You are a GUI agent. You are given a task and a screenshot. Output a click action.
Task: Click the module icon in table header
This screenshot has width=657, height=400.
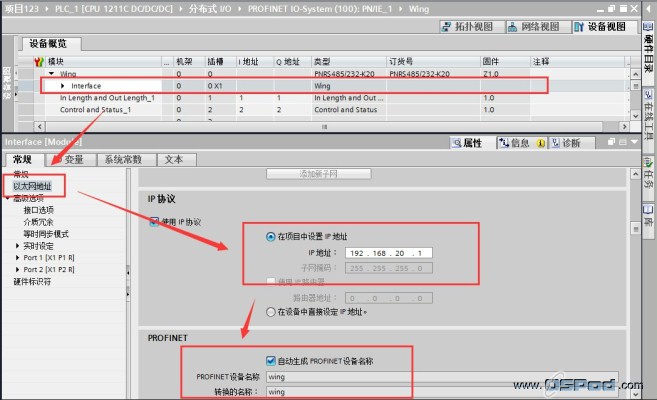[x=40, y=61]
